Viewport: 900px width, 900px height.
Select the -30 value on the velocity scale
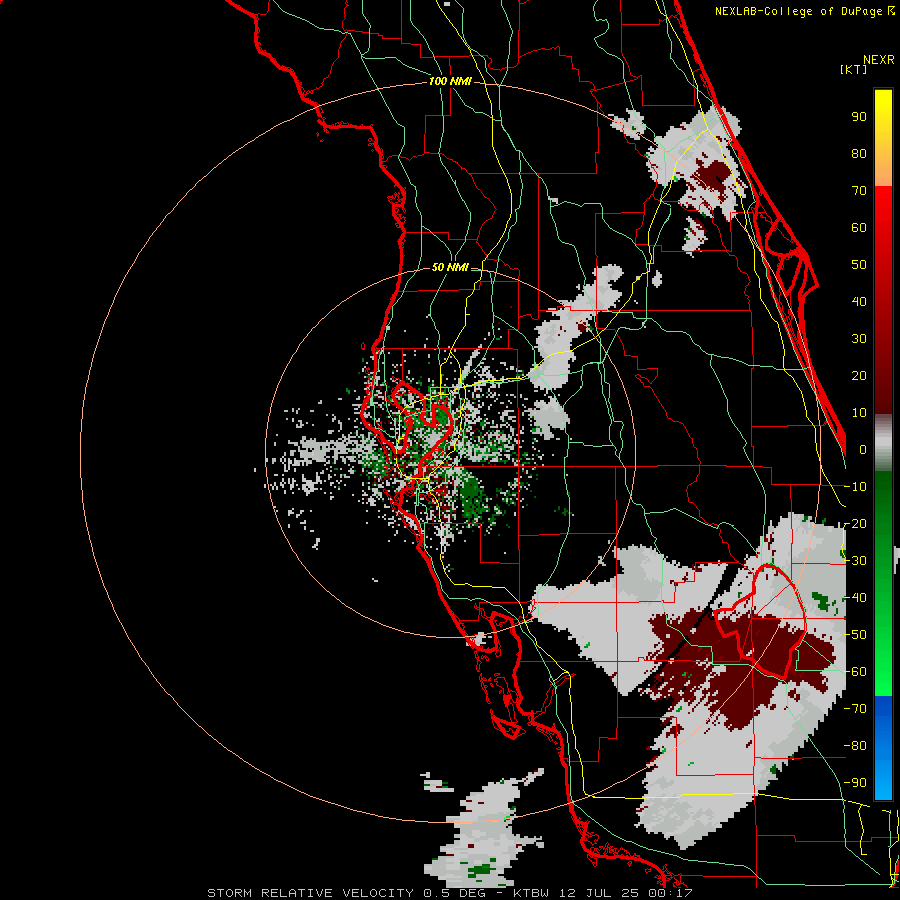pyautogui.click(x=855, y=561)
